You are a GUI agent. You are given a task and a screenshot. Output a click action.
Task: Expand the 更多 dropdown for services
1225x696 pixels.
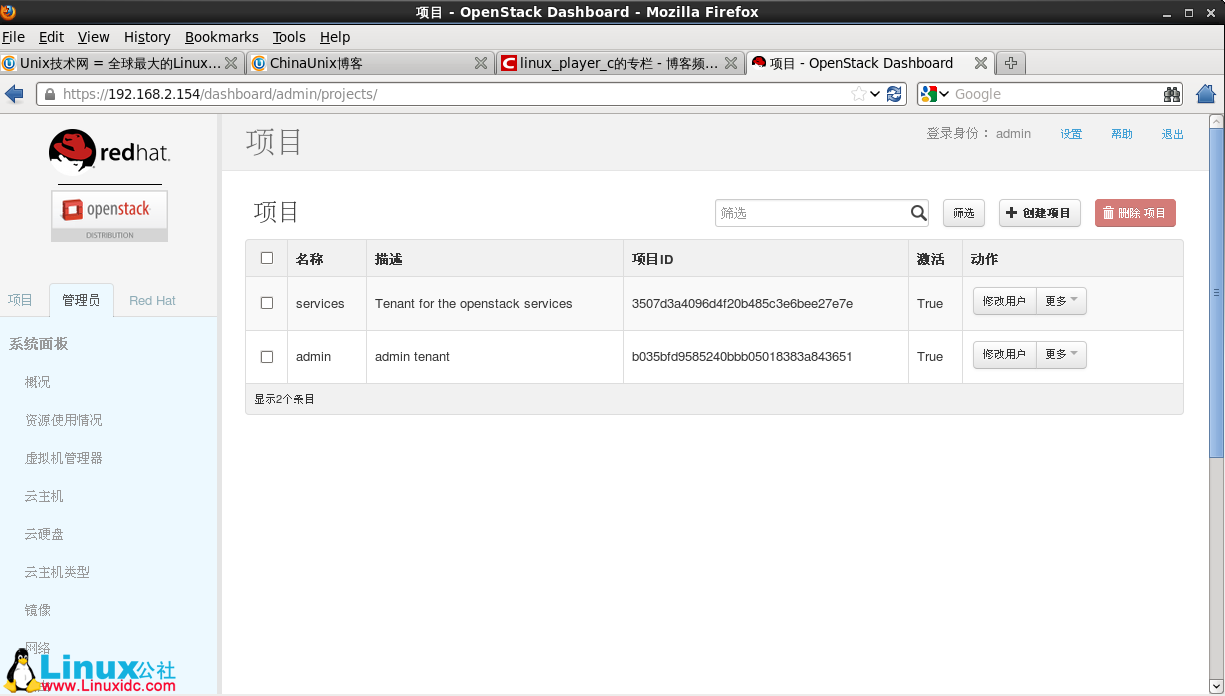tap(1060, 300)
